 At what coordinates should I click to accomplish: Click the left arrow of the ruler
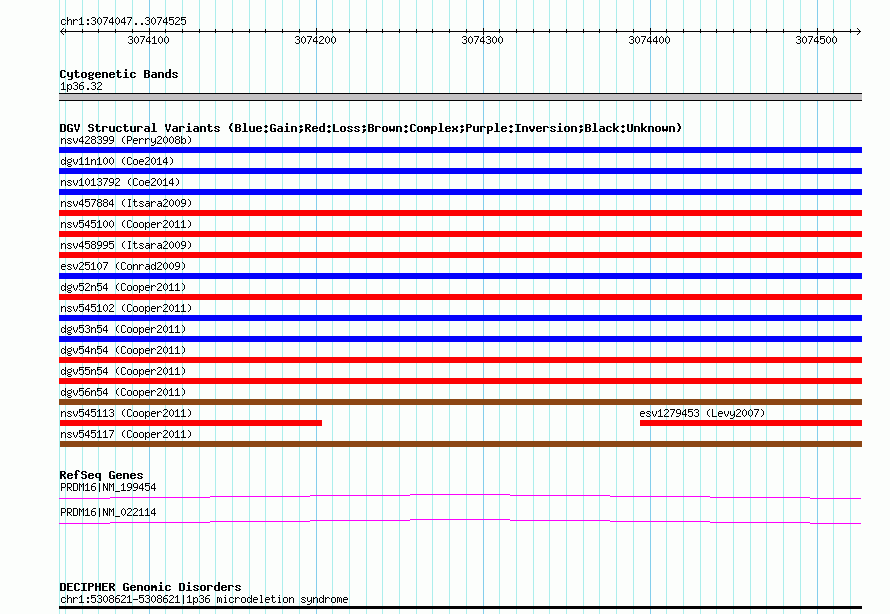[x=63, y=31]
